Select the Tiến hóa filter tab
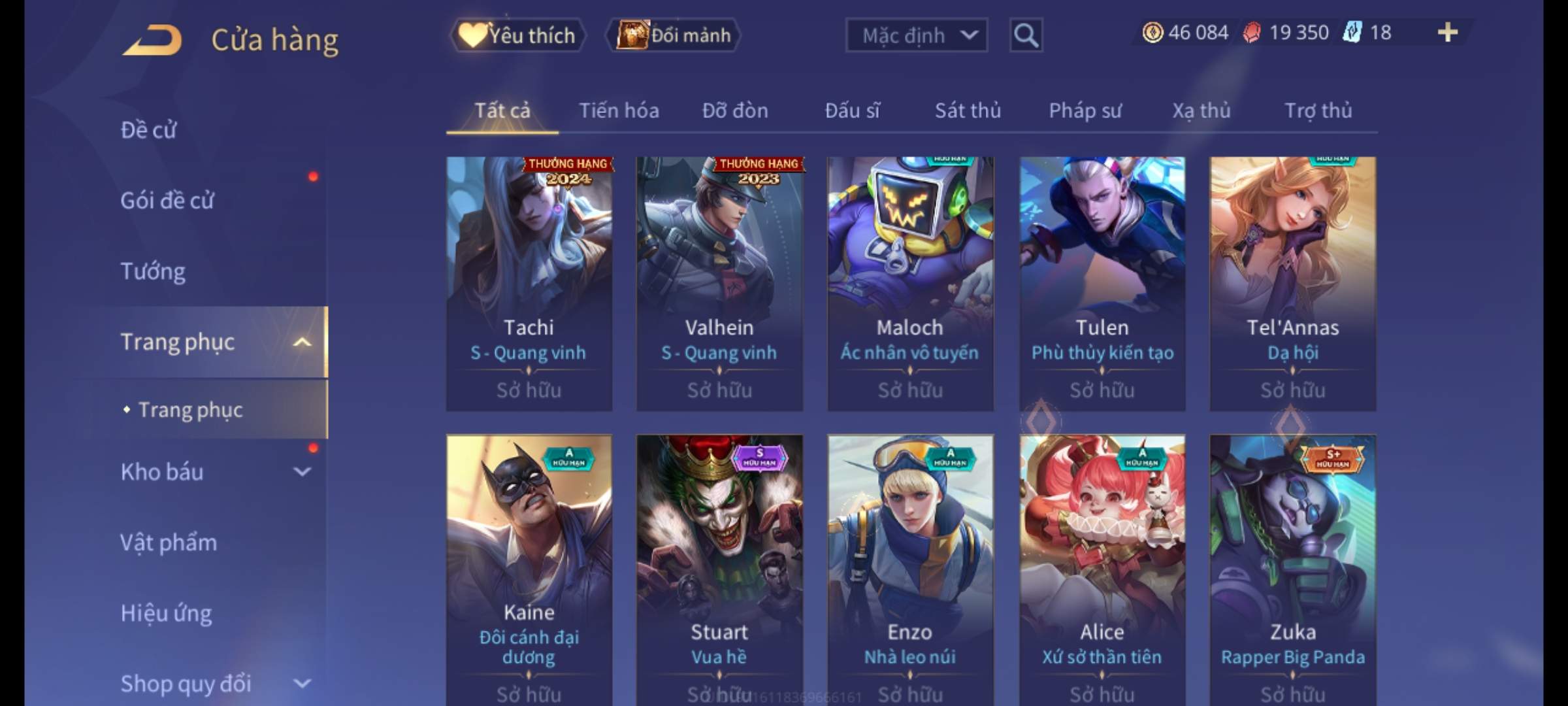1568x706 pixels. click(619, 110)
